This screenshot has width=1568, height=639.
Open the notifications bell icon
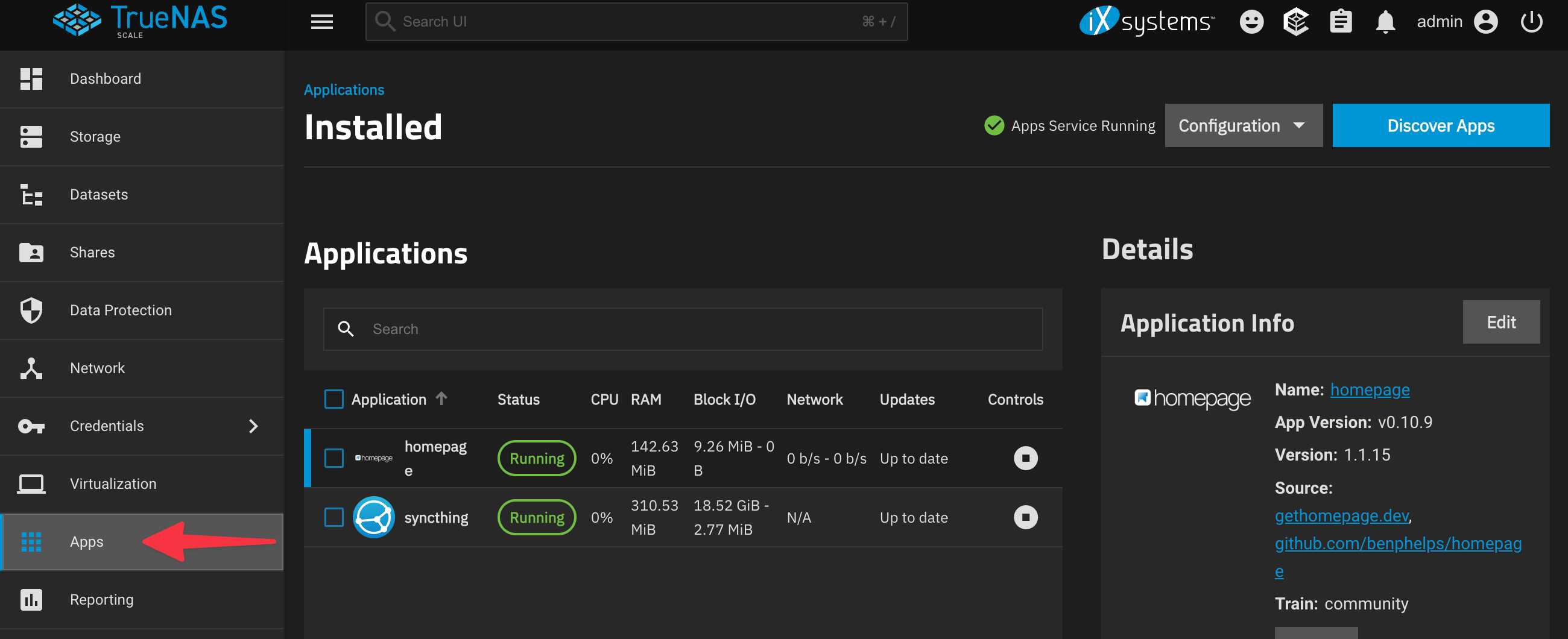click(x=1385, y=21)
